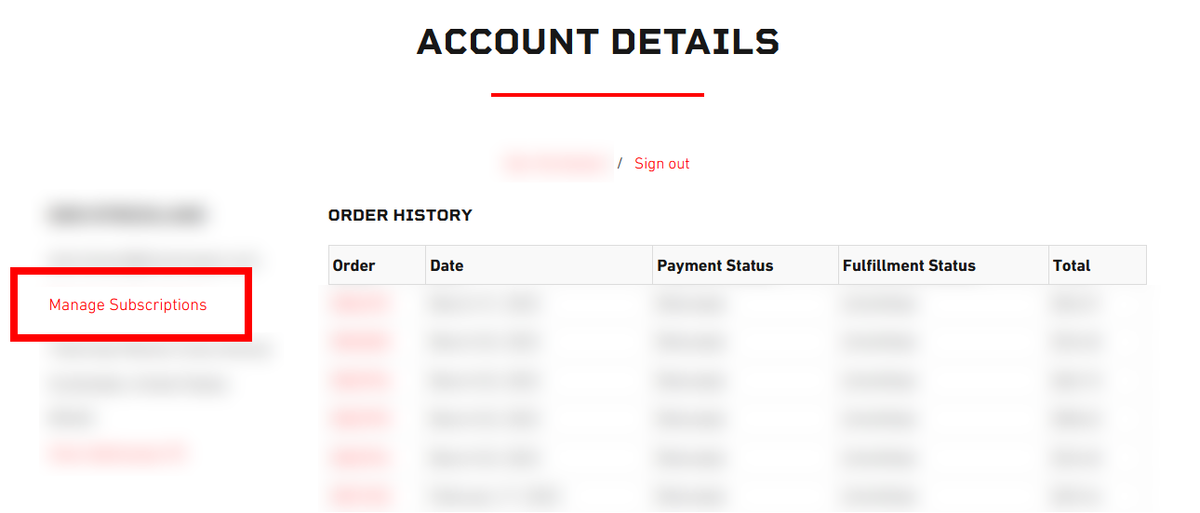Select the Fulfillment Status column header

coord(909,266)
